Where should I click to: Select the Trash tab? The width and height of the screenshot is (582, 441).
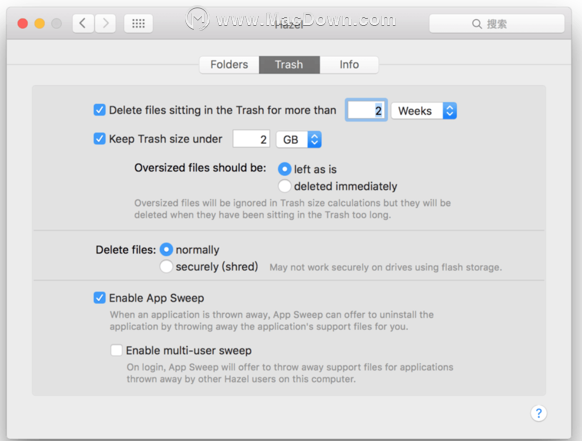(289, 65)
